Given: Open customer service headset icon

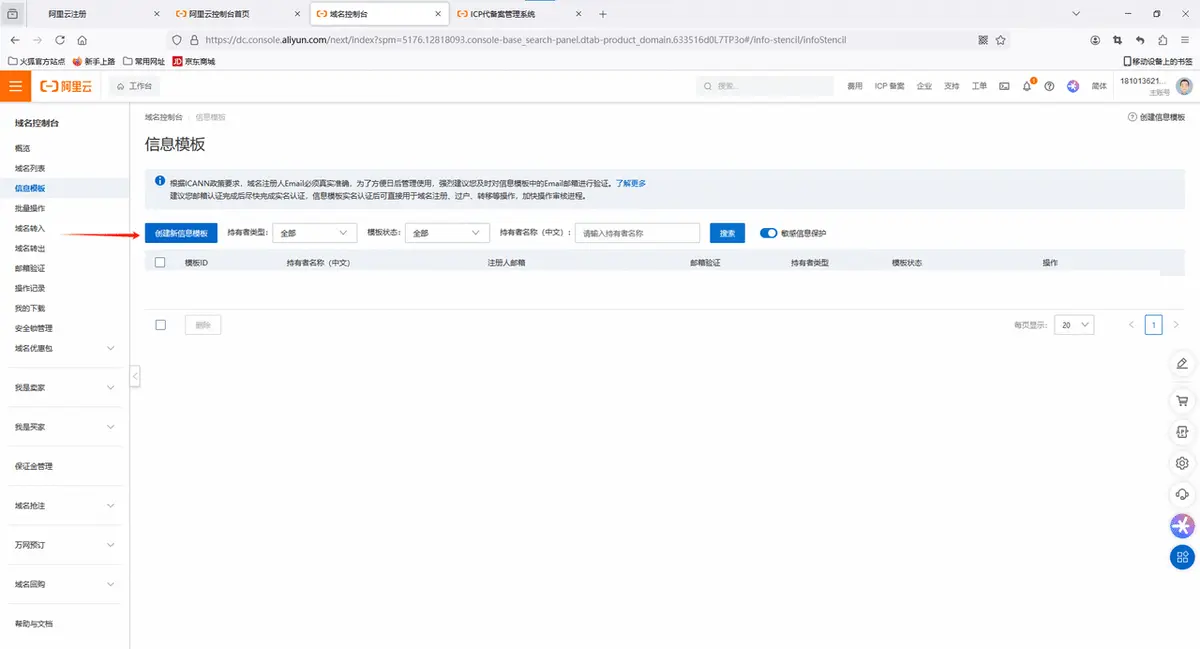Looking at the screenshot, I should pos(1182,494).
